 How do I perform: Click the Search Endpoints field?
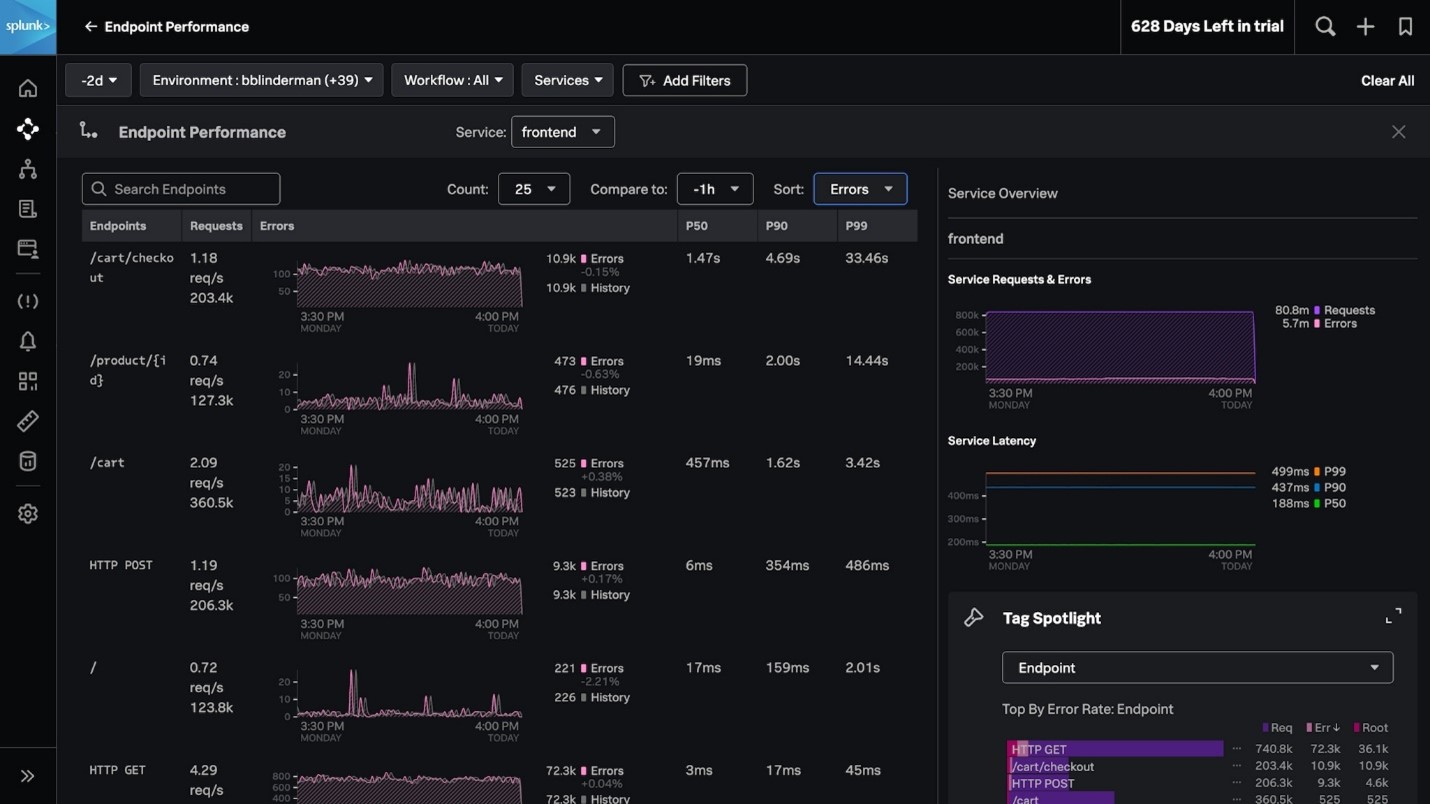pyautogui.click(x=181, y=189)
